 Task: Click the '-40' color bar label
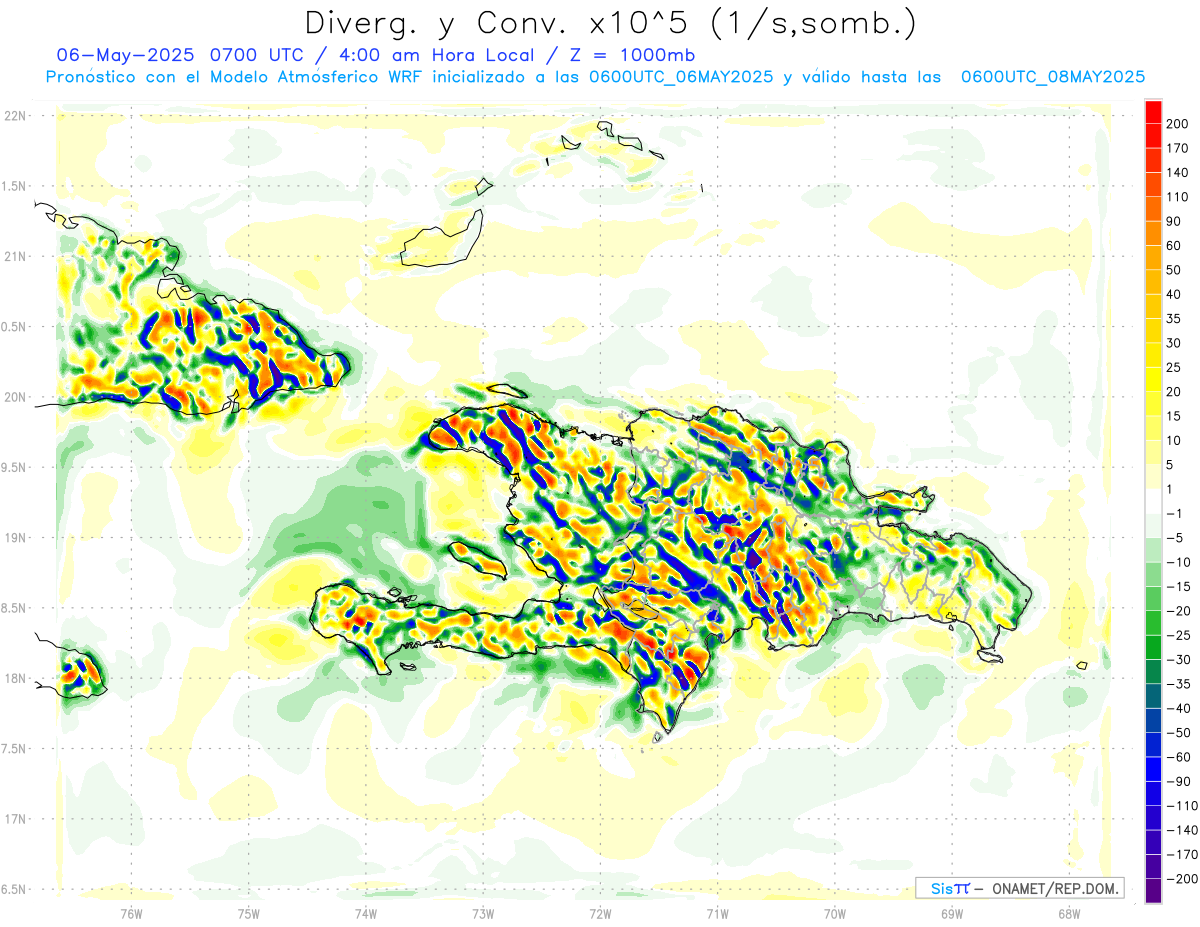click(1179, 709)
